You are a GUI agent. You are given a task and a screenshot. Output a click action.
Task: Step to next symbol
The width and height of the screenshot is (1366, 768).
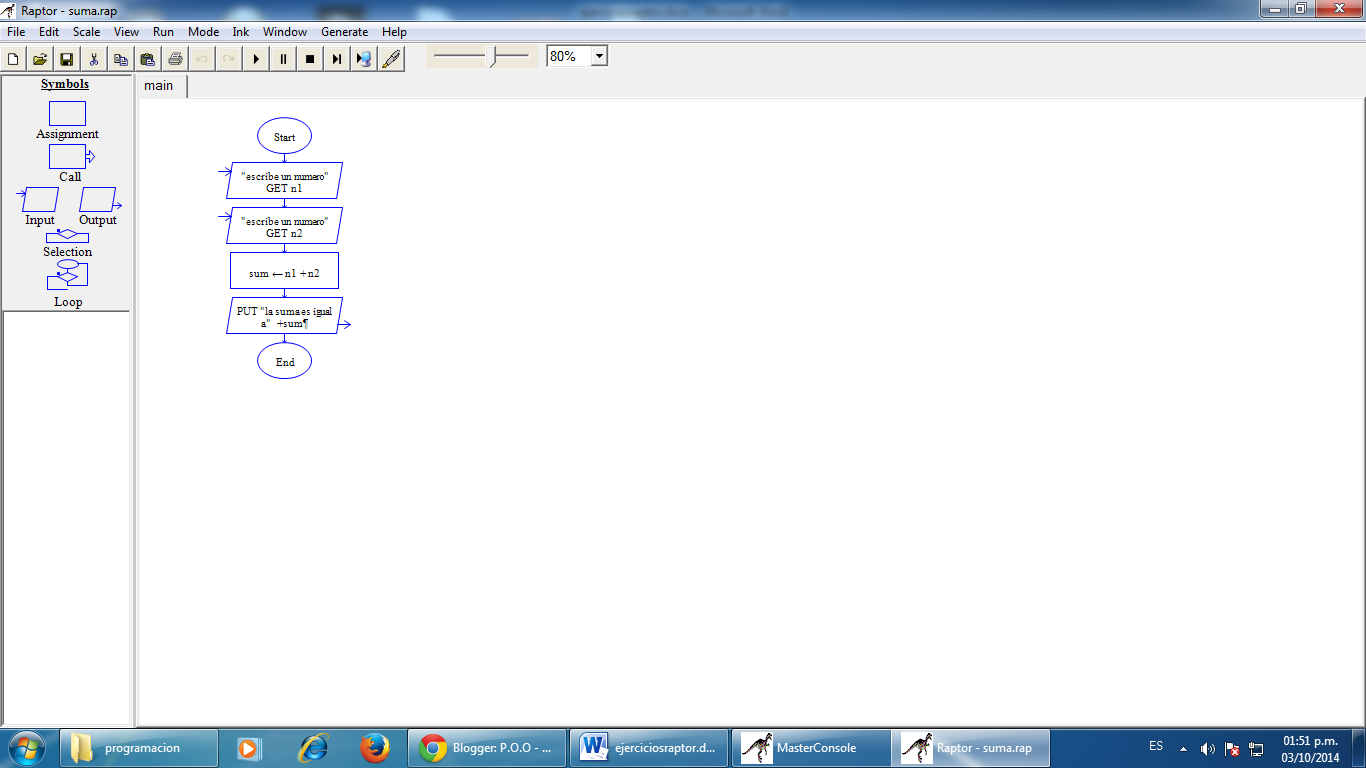(337, 59)
